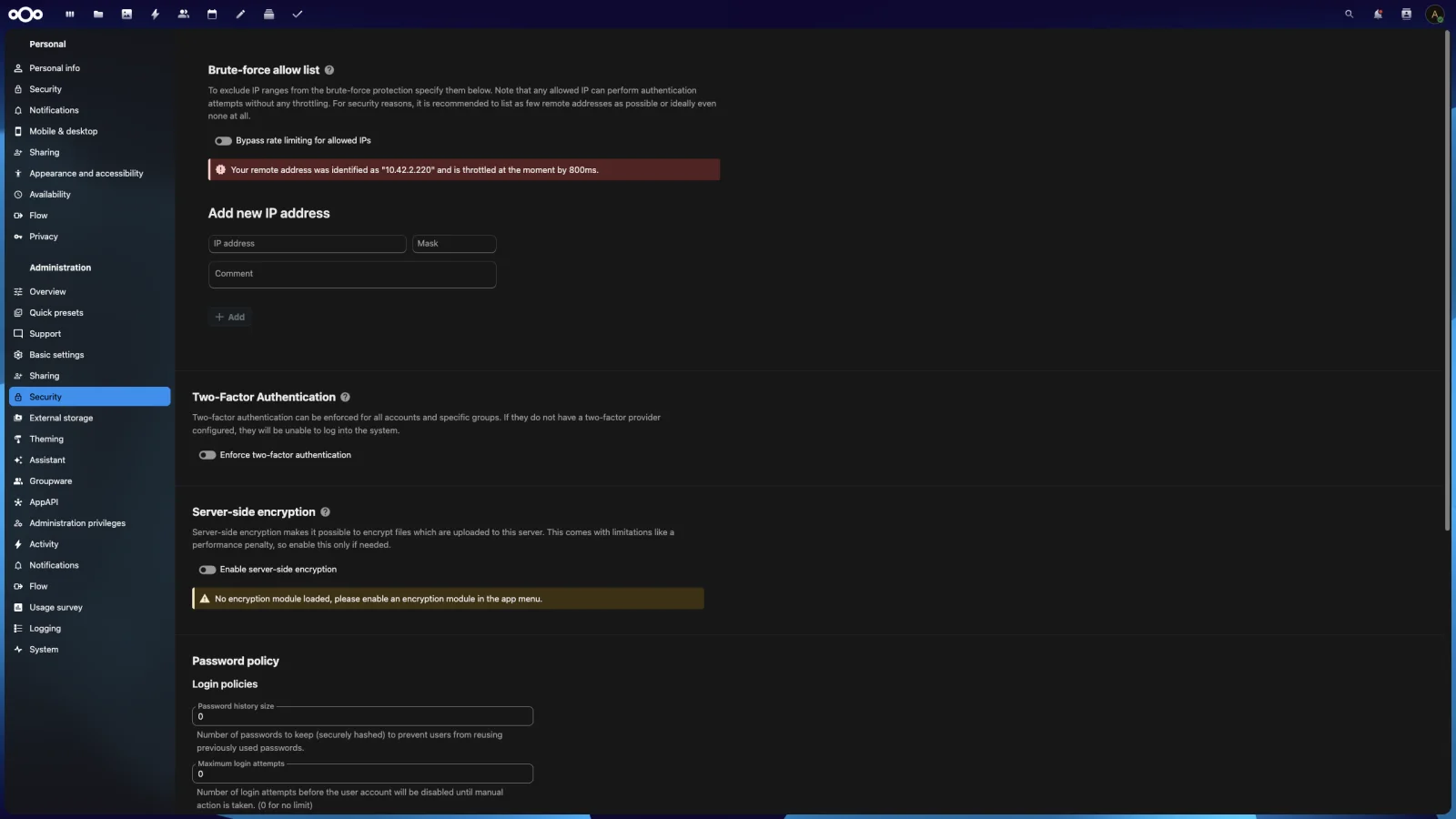Open Theming settings

click(x=90, y=439)
